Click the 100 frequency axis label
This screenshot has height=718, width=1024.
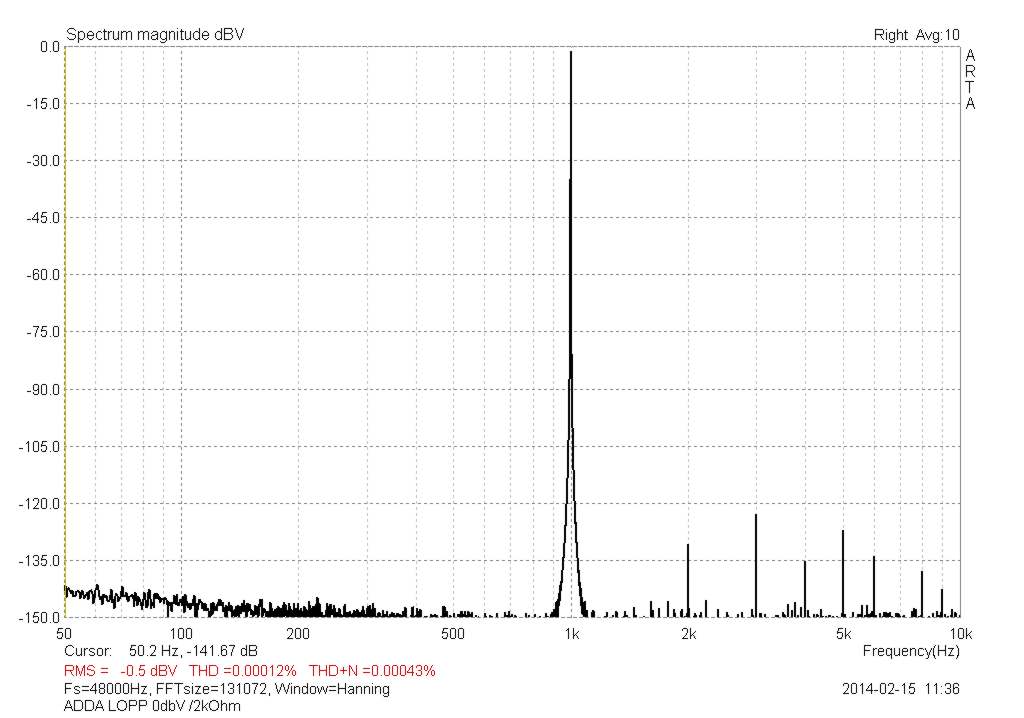point(181,634)
